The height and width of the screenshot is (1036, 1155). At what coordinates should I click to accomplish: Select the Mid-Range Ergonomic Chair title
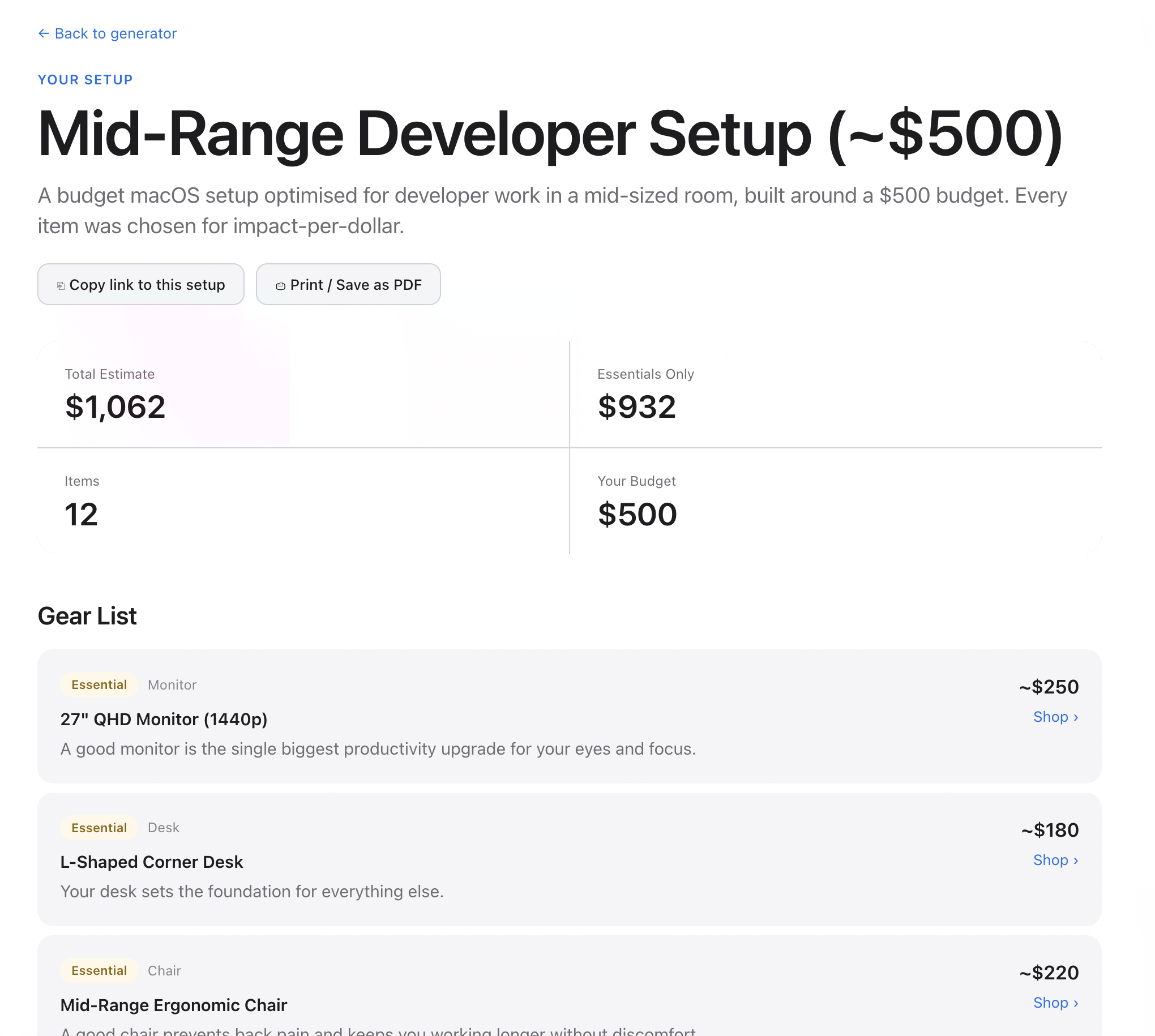[x=174, y=1005]
